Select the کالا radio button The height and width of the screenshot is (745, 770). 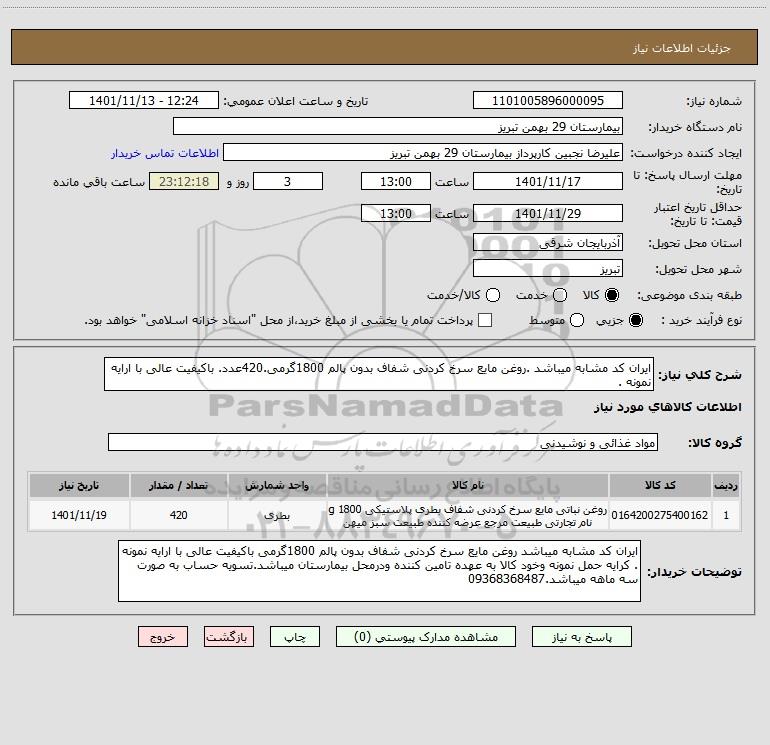point(612,295)
